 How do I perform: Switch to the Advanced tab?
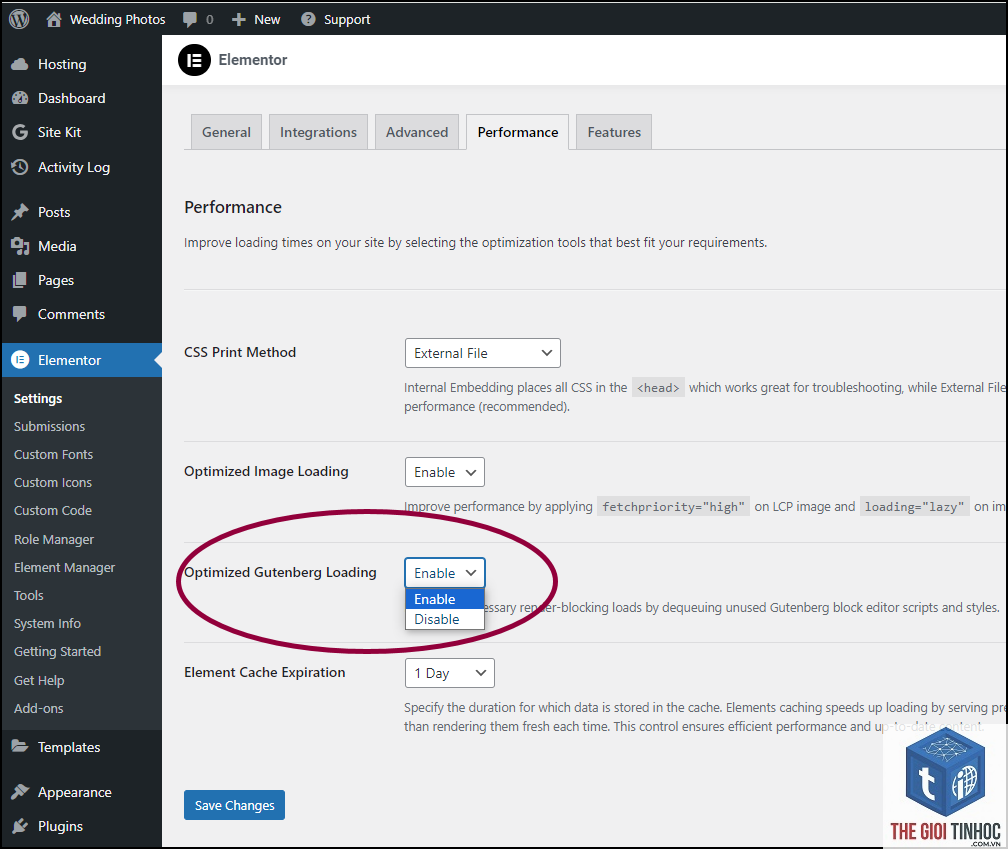[417, 132]
